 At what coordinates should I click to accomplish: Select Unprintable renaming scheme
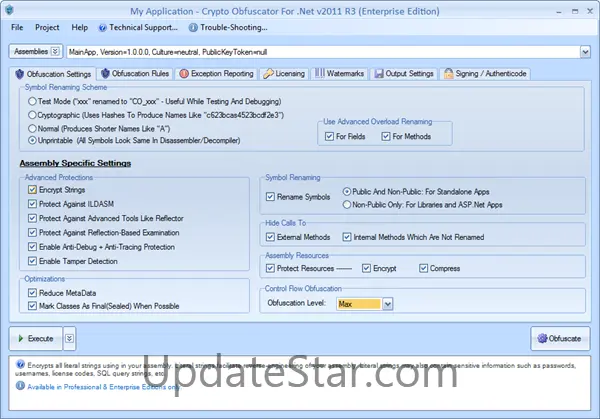pyautogui.click(x=33, y=140)
